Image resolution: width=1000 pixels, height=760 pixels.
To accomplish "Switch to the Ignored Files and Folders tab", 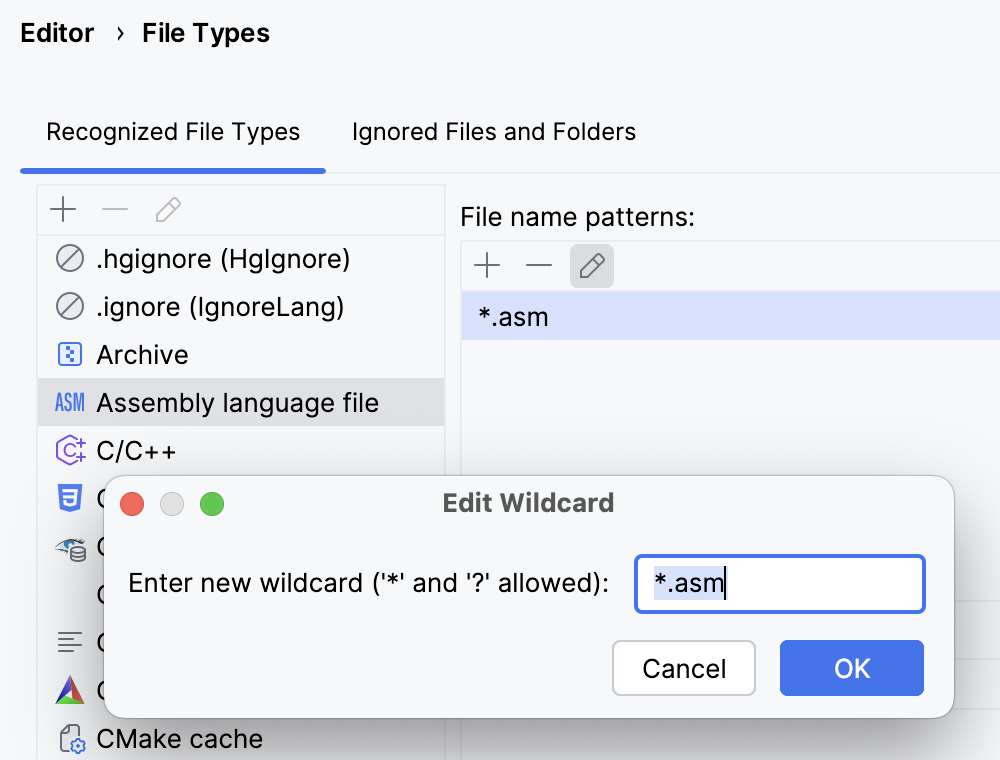I will [493, 131].
